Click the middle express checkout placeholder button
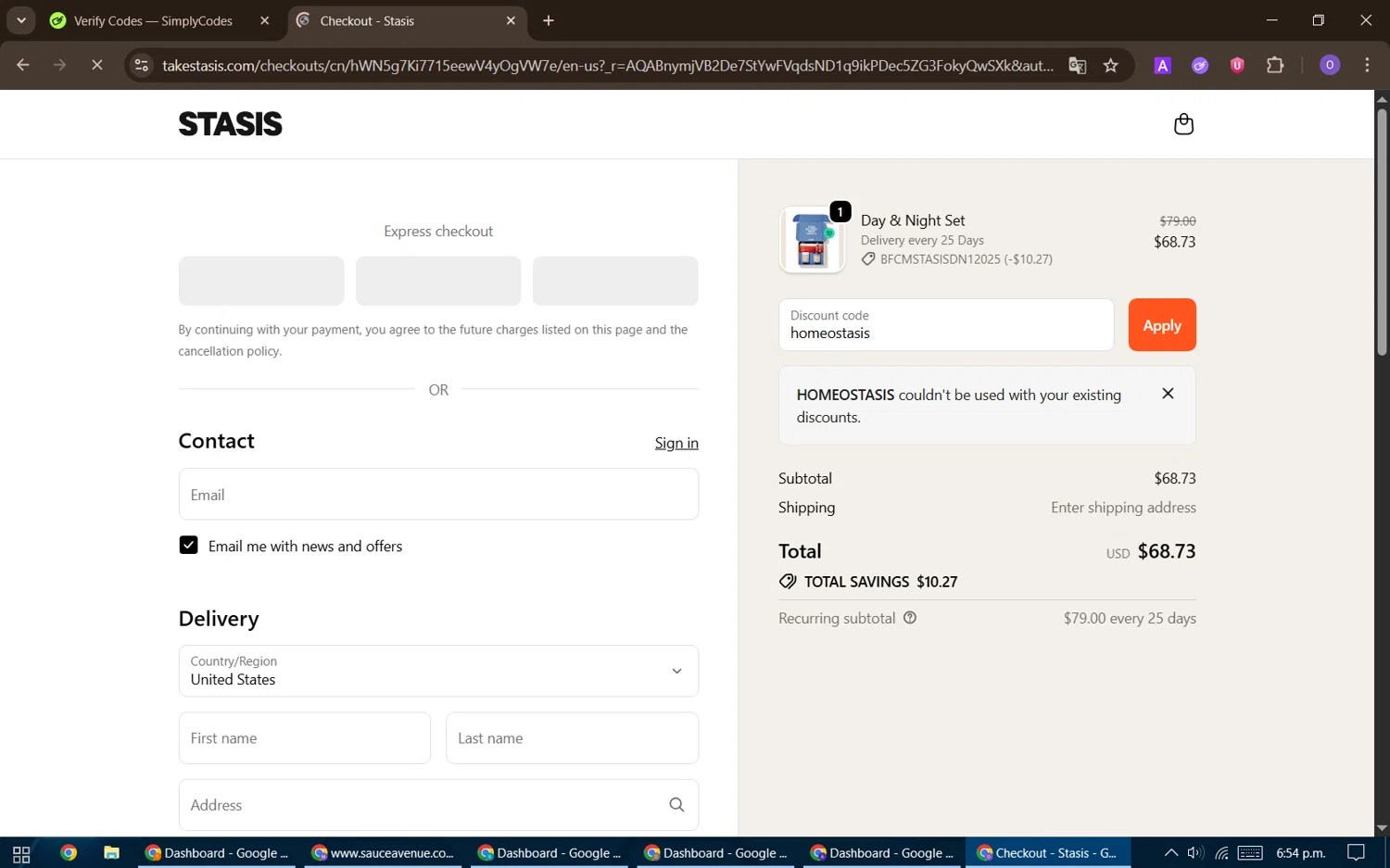 tap(438, 281)
